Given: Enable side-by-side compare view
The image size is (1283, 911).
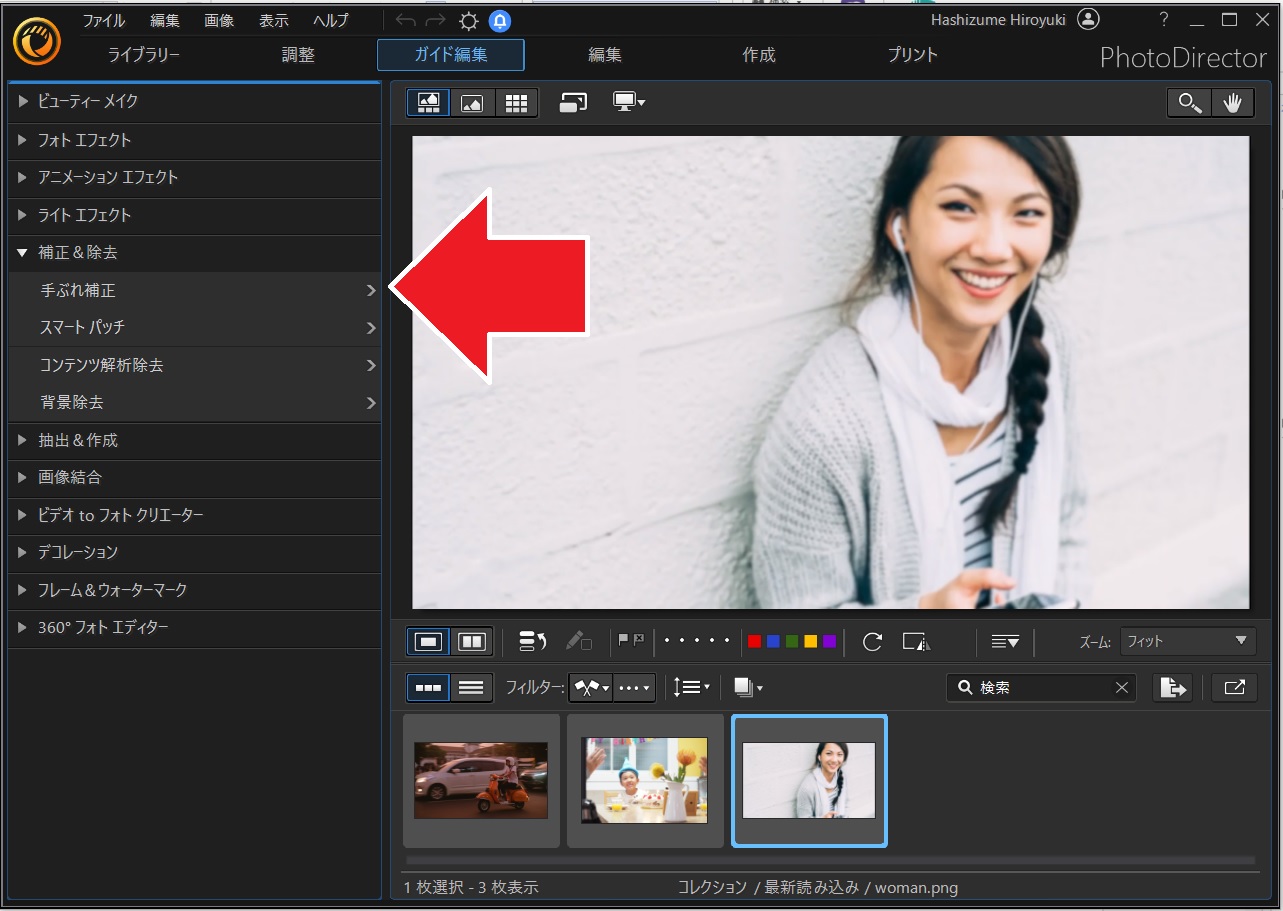Looking at the screenshot, I should coord(471,641).
